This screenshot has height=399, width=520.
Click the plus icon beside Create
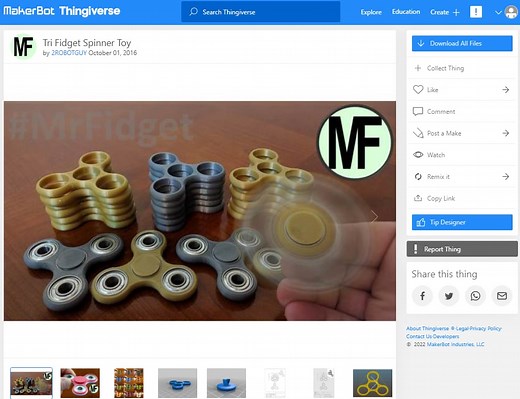click(x=456, y=12)
